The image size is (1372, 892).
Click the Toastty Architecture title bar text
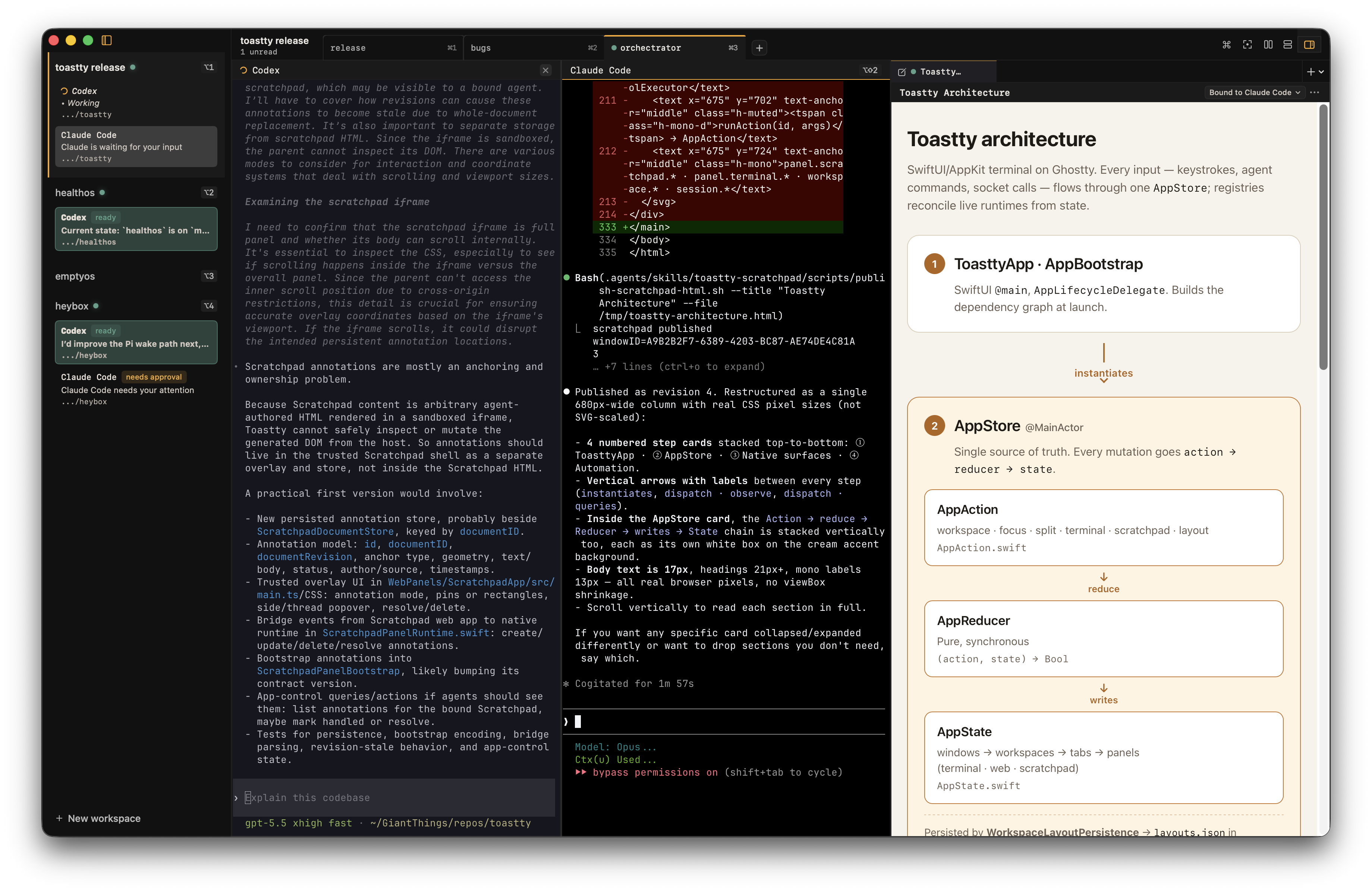click(x=954, y=92)
